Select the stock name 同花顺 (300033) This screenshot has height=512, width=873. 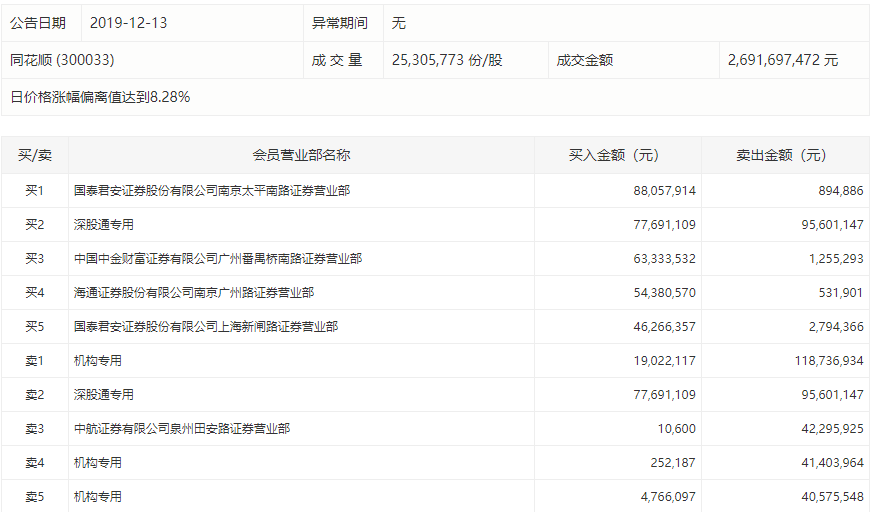pos(62,60)
